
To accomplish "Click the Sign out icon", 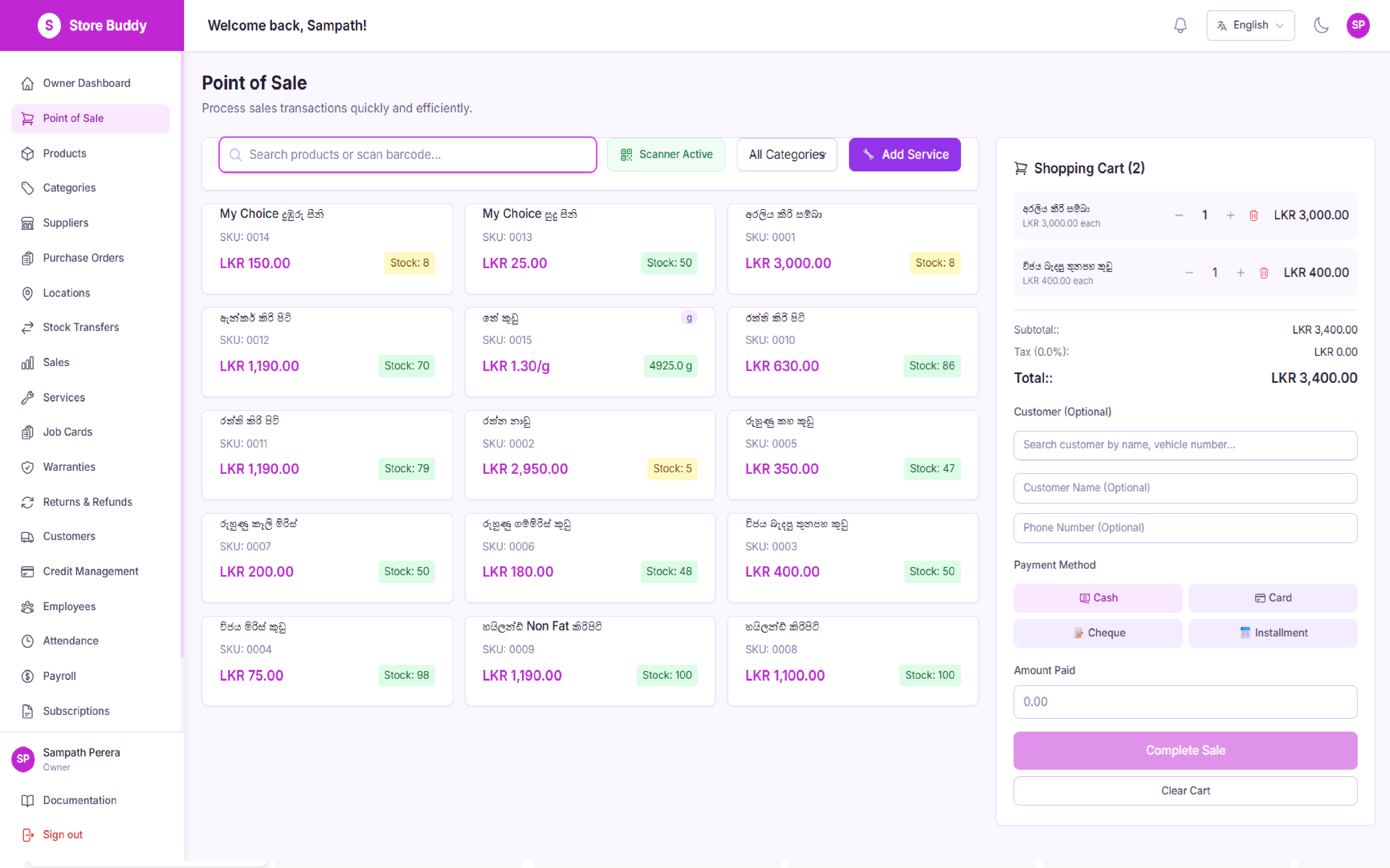I will 27,835.
